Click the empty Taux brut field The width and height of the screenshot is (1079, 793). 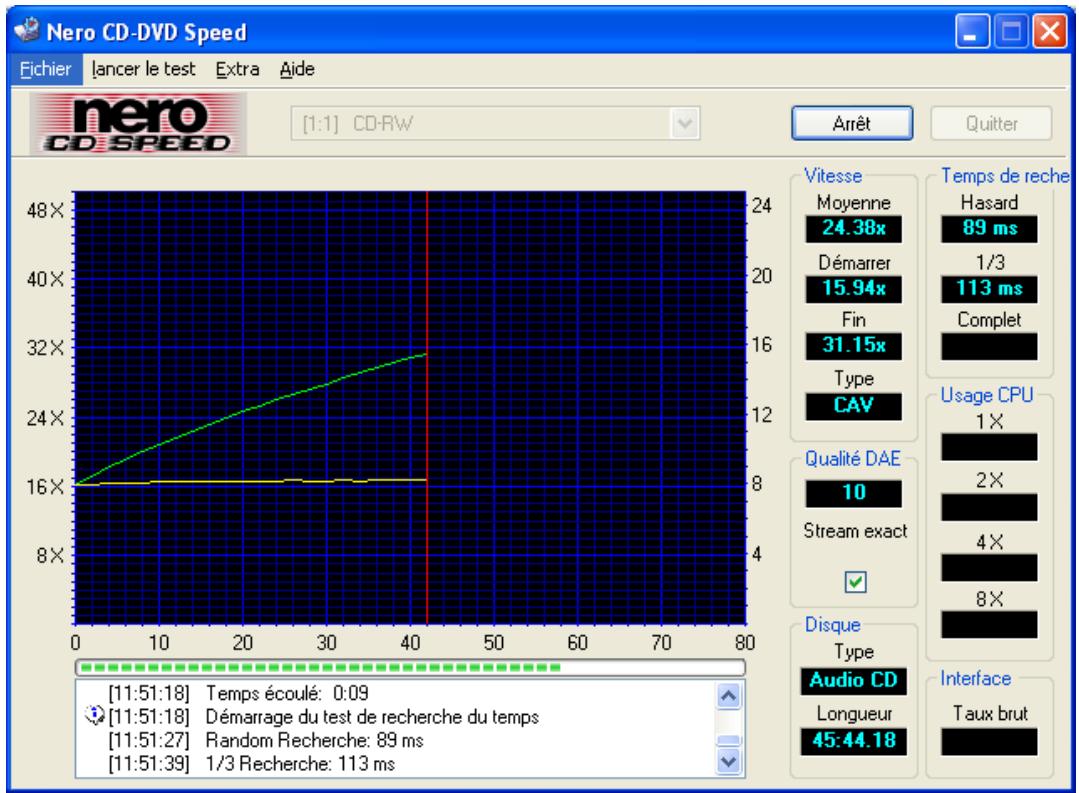tap(989, 742)
